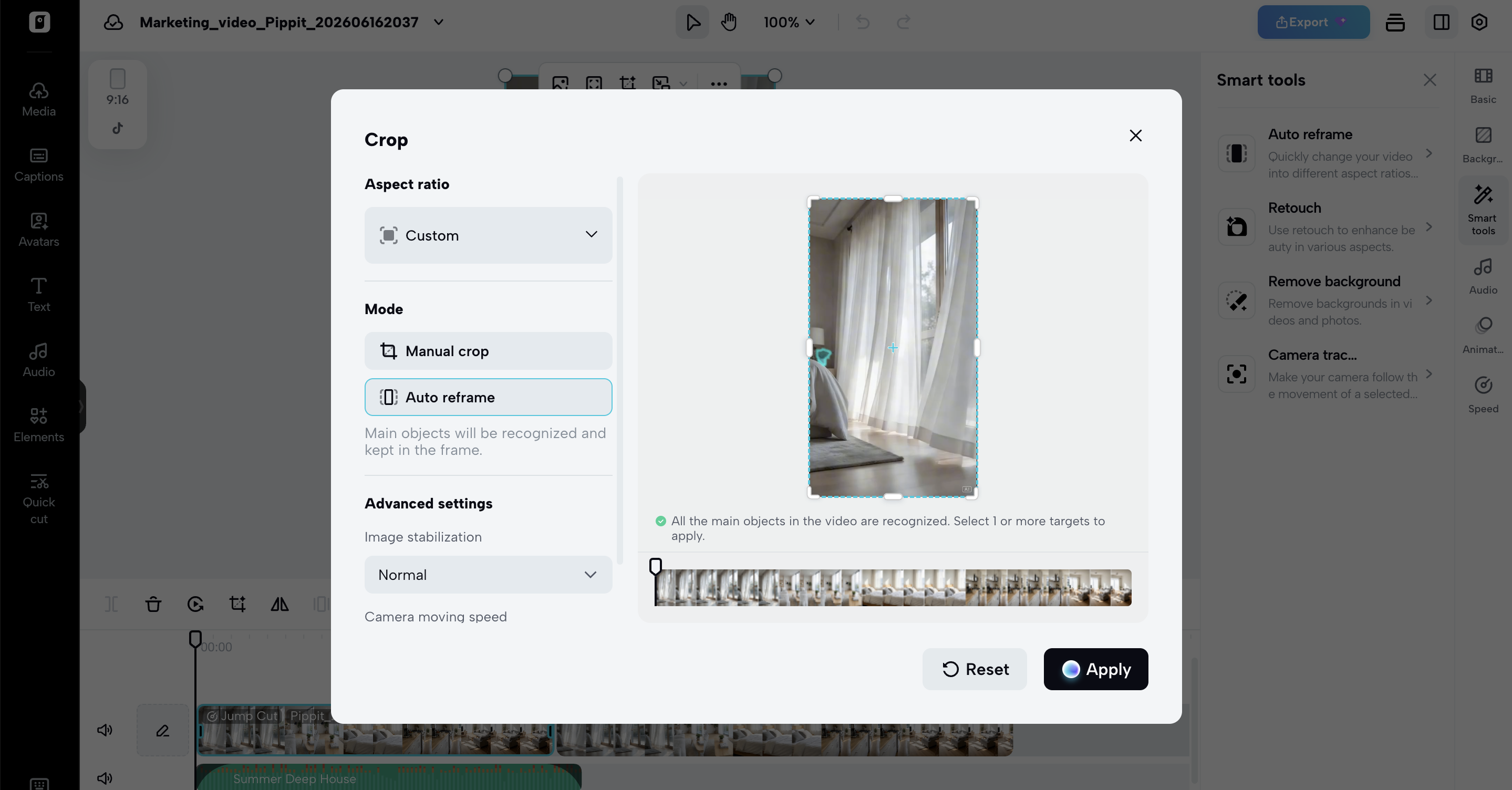Open the Background tab in right rail
The image size is (1512, 790).
(1483, 145)
